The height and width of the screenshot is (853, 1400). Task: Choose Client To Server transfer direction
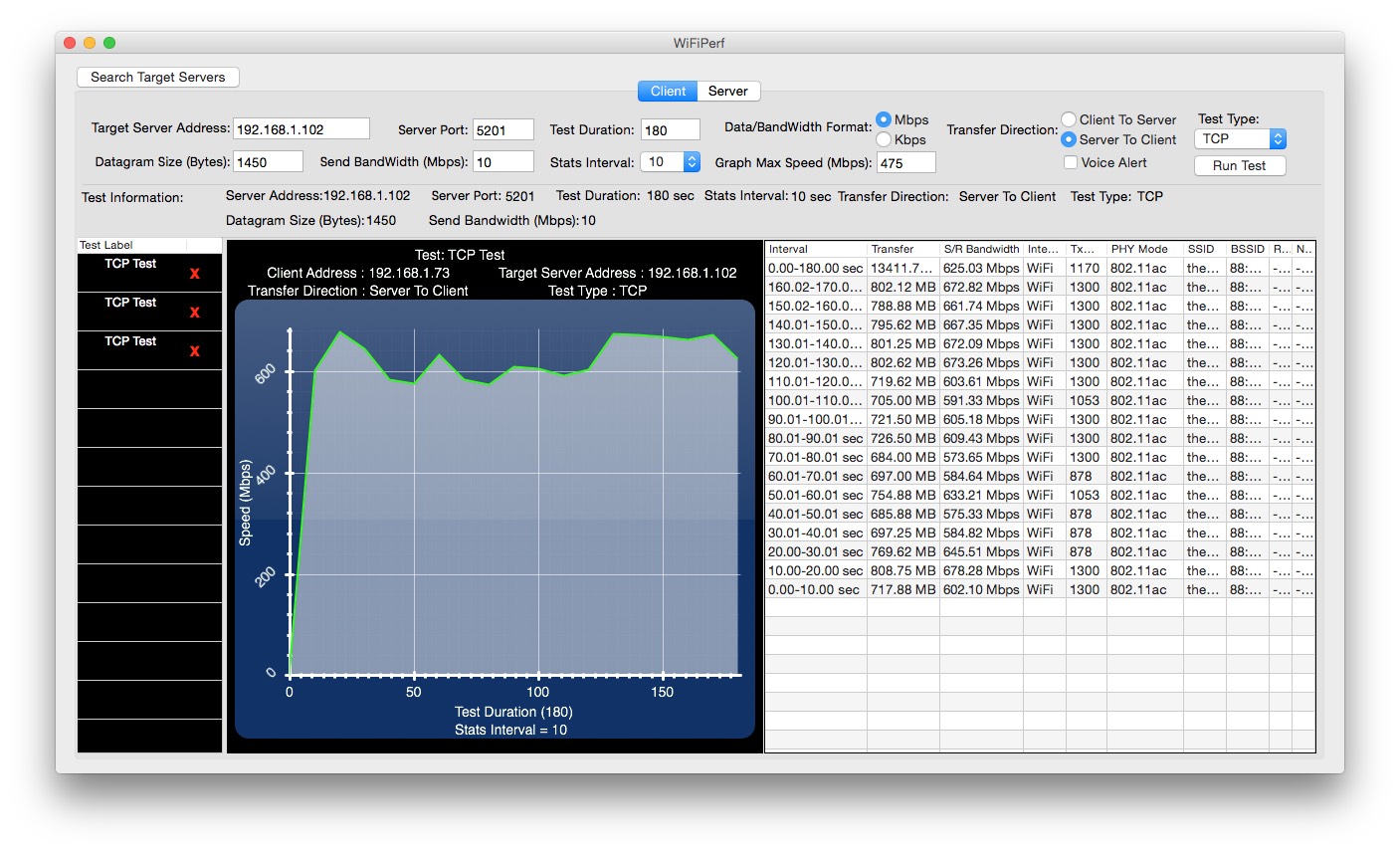(1069, 119)
